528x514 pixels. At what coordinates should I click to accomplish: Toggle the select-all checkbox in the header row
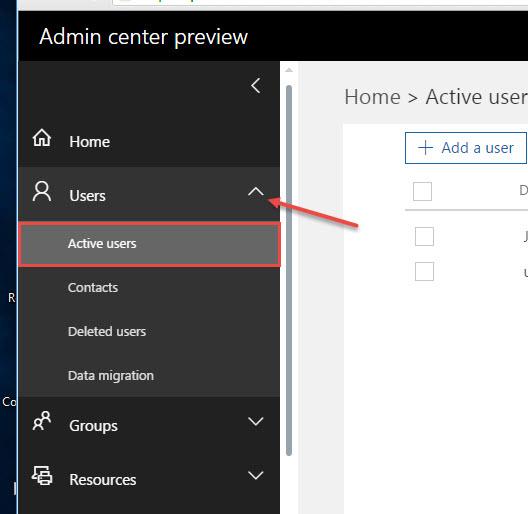[422, 191]
